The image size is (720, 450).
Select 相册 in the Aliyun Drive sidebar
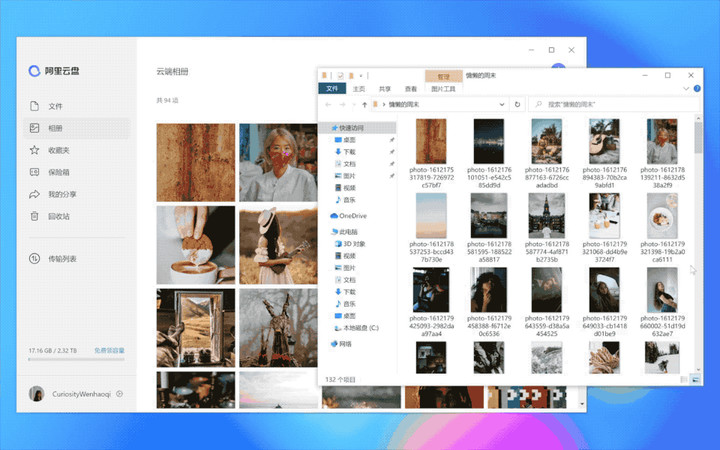coord(76,128)
